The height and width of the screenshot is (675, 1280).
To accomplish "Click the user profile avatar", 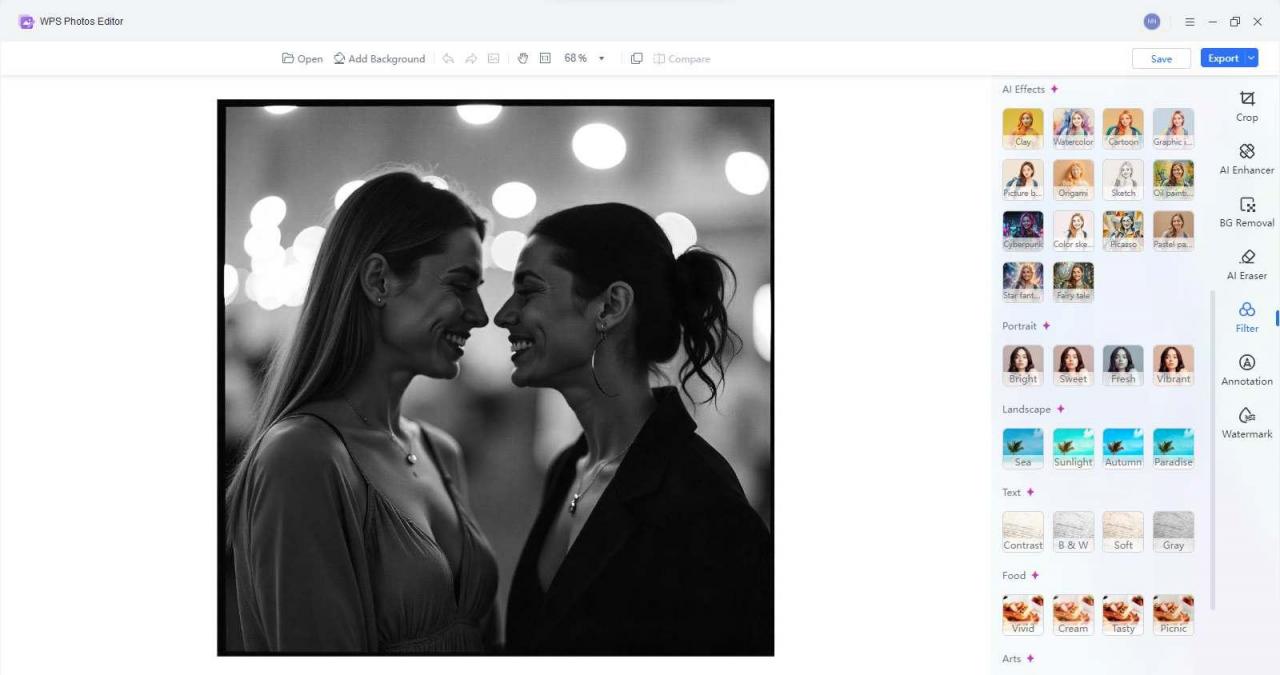I will 1152,21.
